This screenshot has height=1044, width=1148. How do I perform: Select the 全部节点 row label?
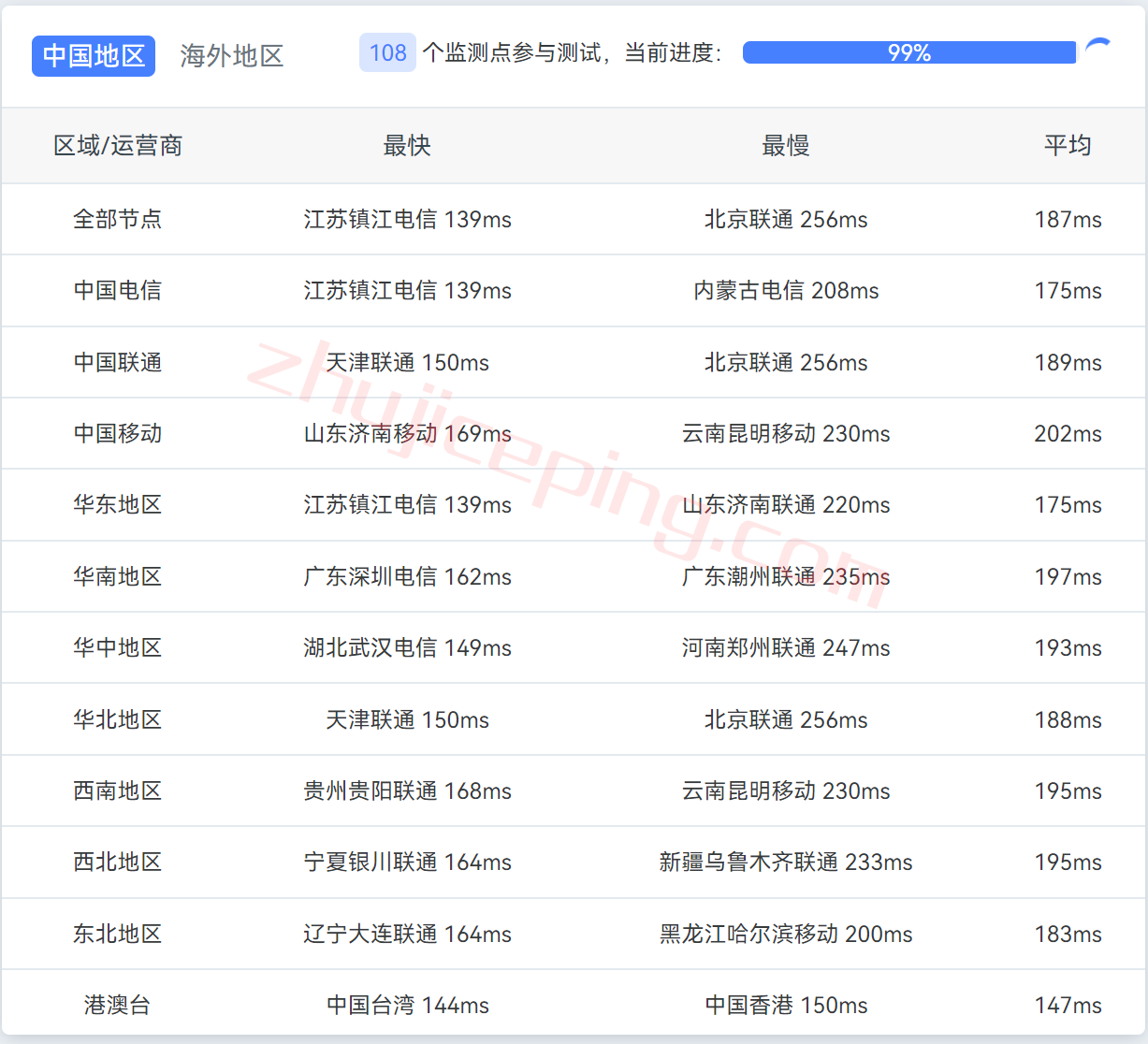[118, 219]
